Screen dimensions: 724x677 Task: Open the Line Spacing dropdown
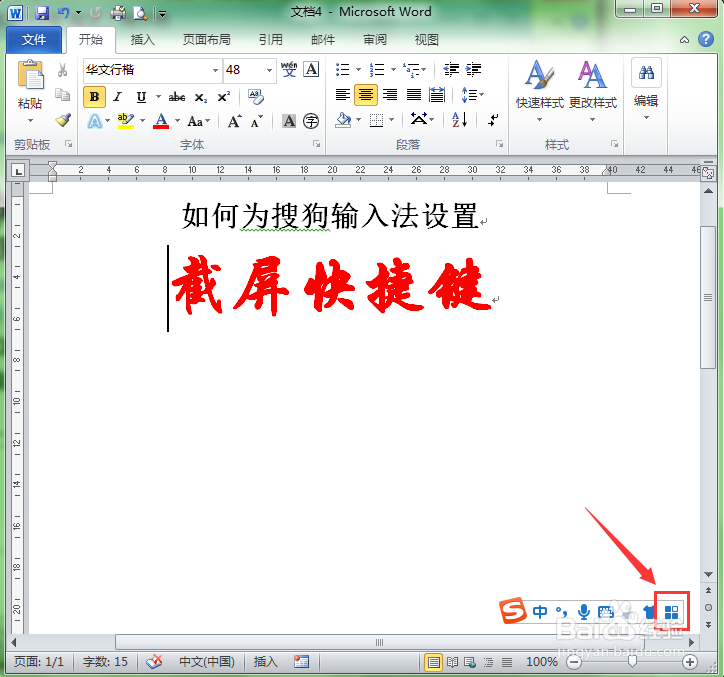473,95
